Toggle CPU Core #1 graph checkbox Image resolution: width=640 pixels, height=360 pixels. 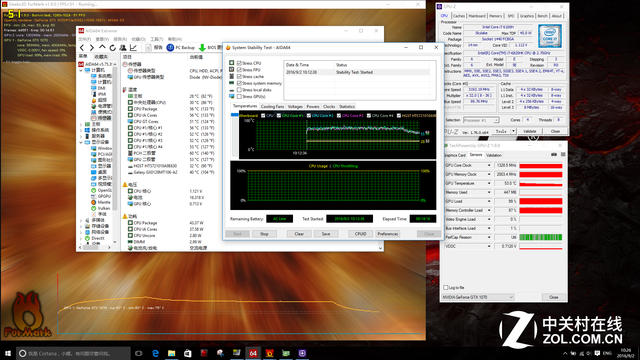tap(279, 116)
